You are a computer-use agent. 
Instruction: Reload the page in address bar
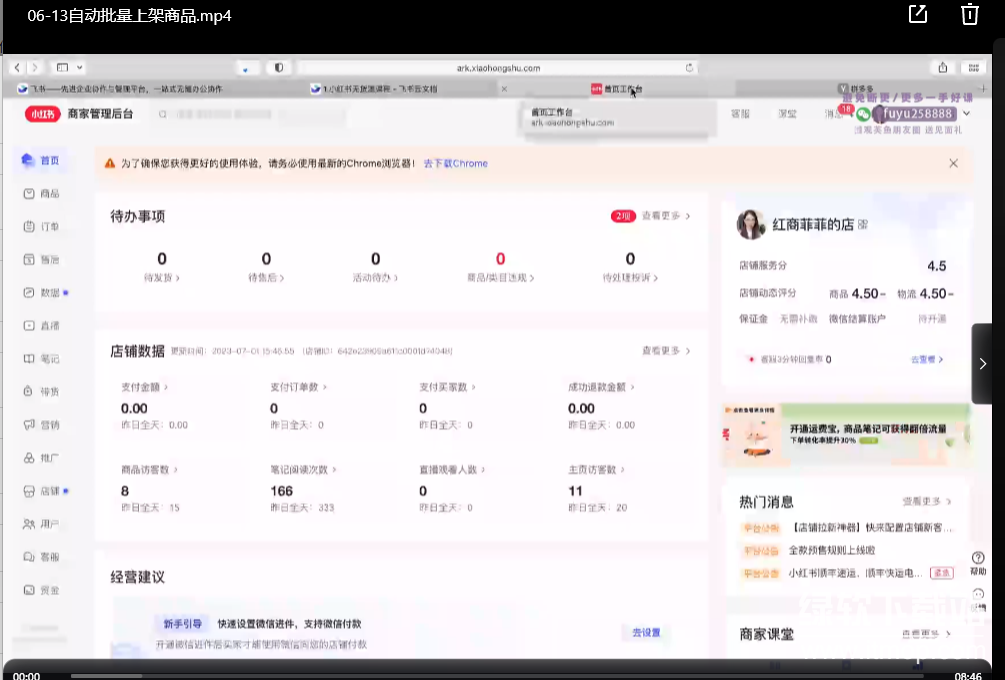[689, 67]
